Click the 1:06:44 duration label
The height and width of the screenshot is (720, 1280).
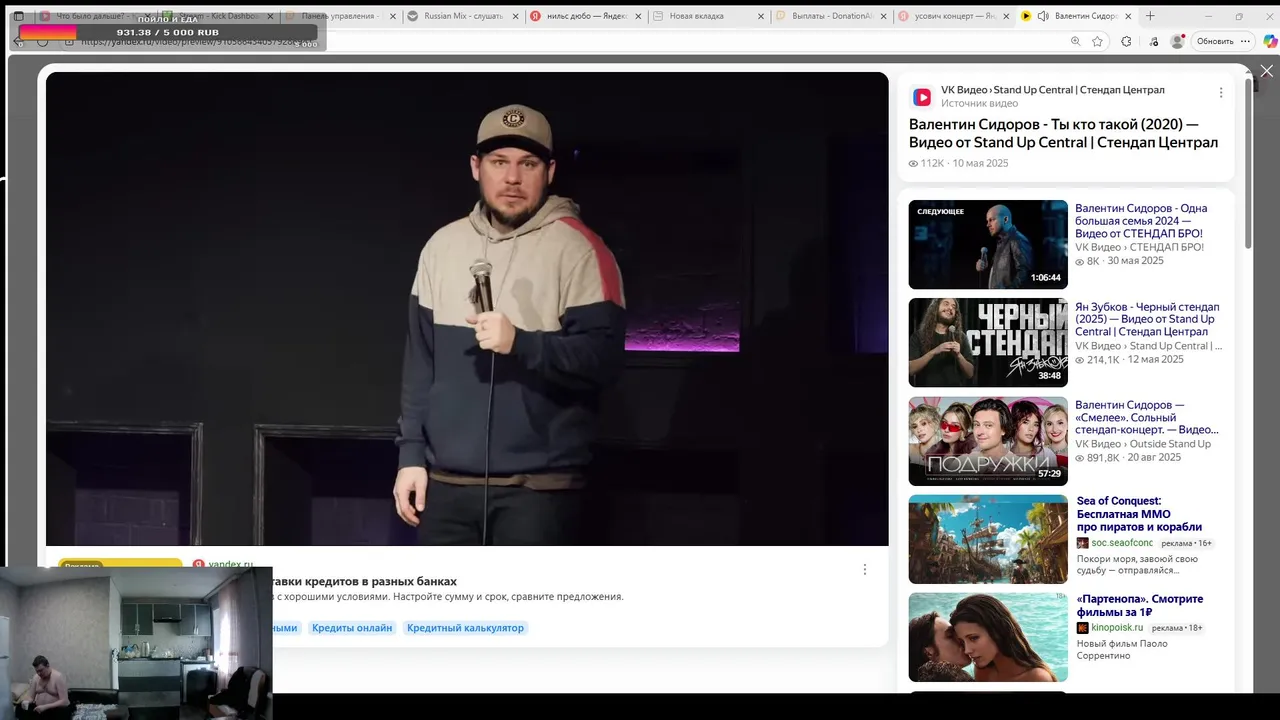1046,278
